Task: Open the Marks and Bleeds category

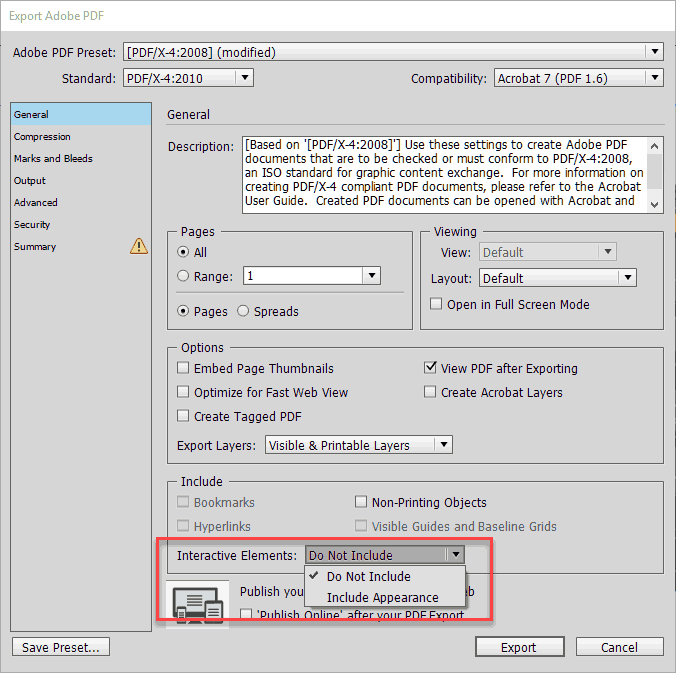Action: point(81,158)
